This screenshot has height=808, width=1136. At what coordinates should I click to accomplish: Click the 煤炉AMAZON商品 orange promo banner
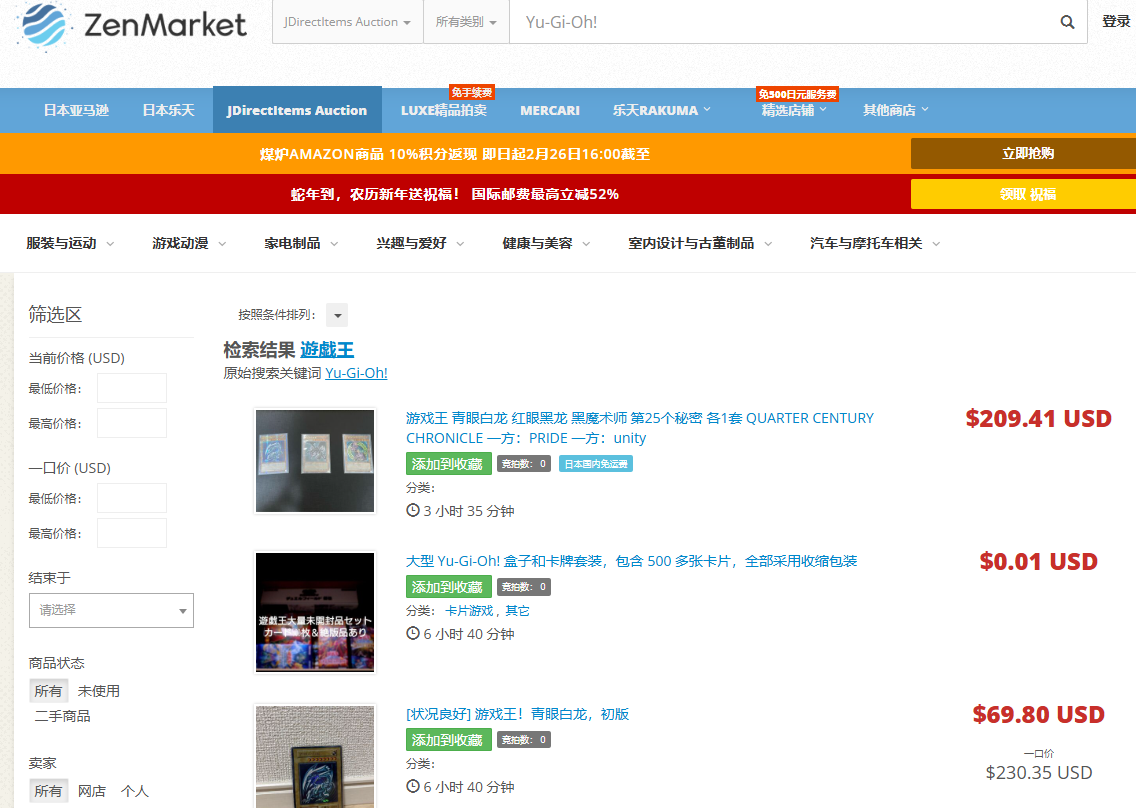click(455, 154)
